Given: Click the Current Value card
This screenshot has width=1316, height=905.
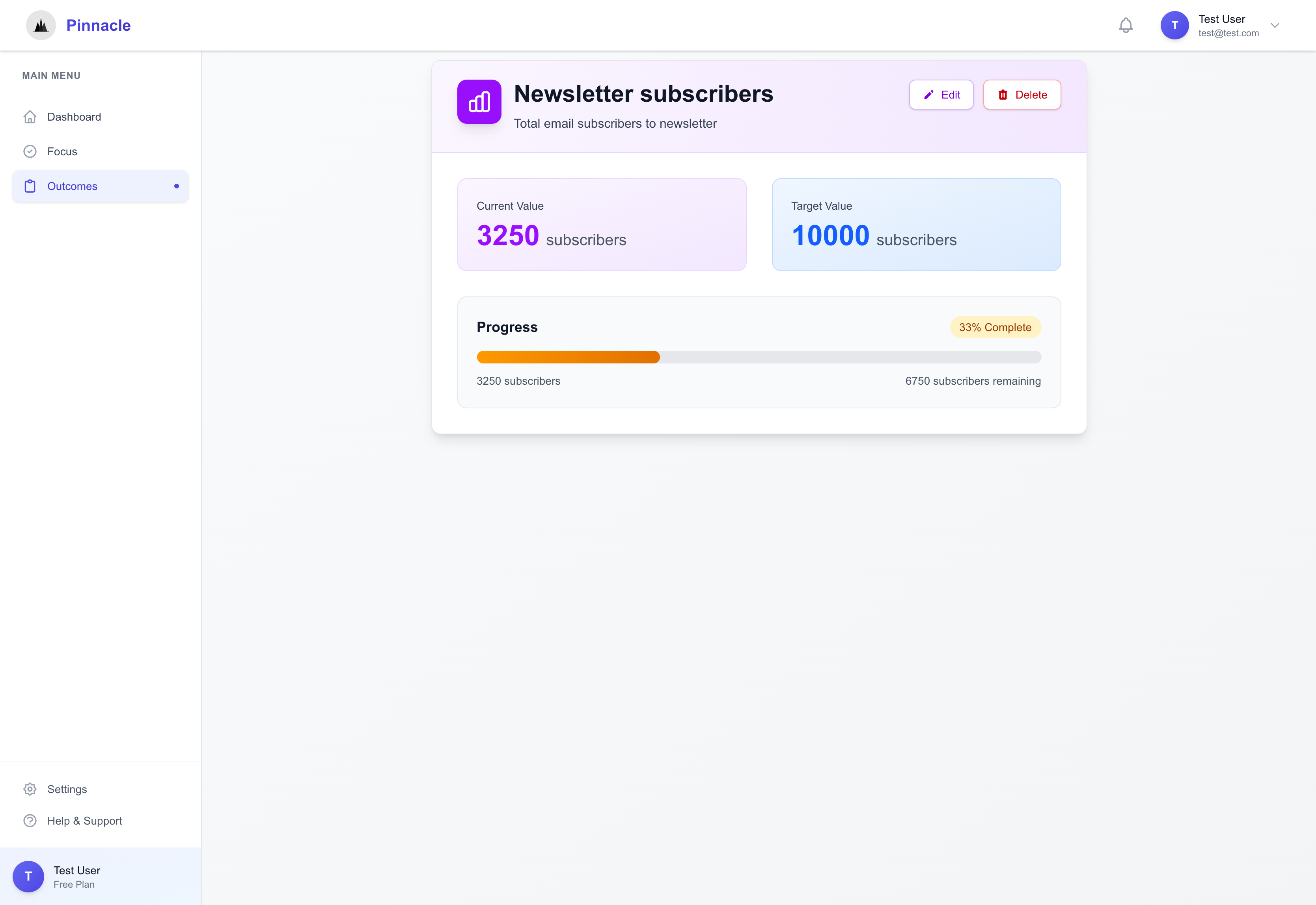Looking at the screenshot, I should pos(602,225).
